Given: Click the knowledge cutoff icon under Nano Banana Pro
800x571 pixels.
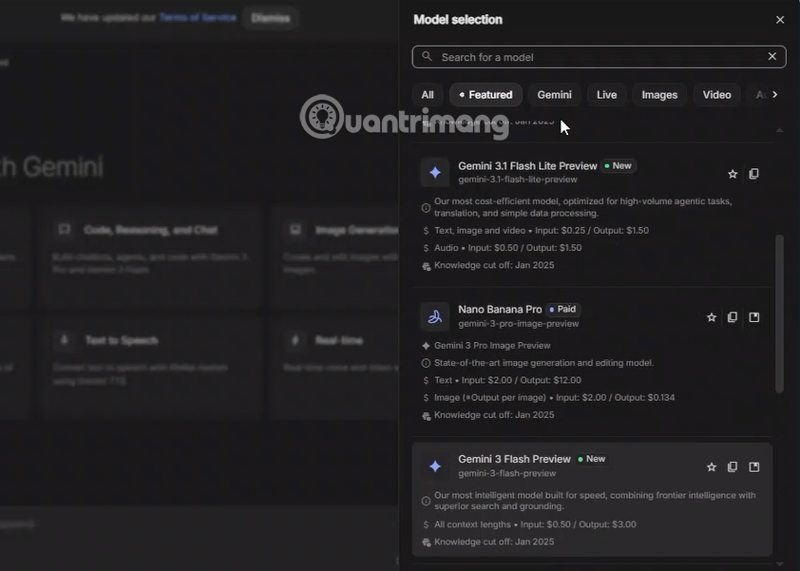Looking at the screenshot, I should 426,416.
